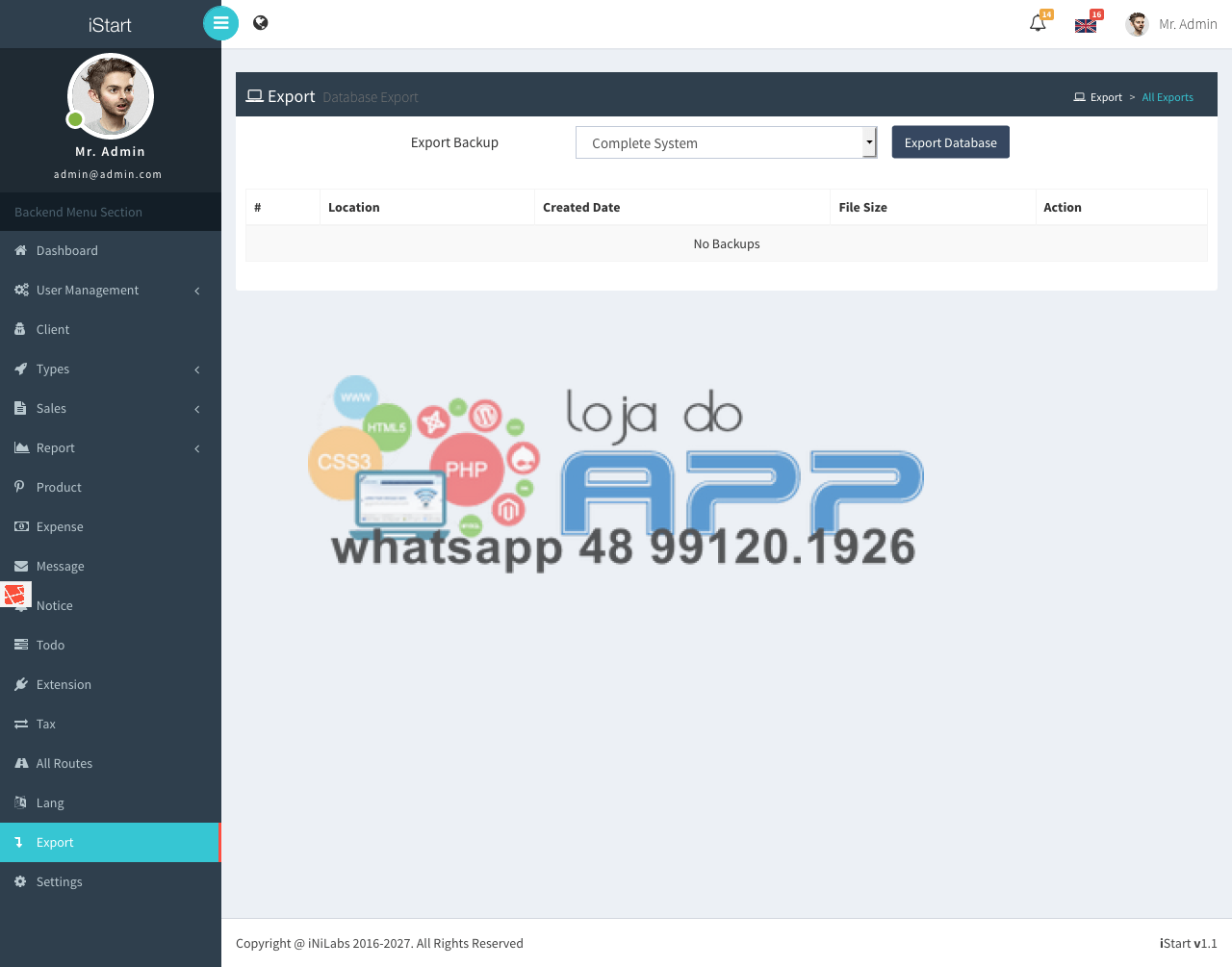Open the Complete System backup dropdown
Image resolution: width=1232 pixels, height=967 pixels.
click(726, 142)
